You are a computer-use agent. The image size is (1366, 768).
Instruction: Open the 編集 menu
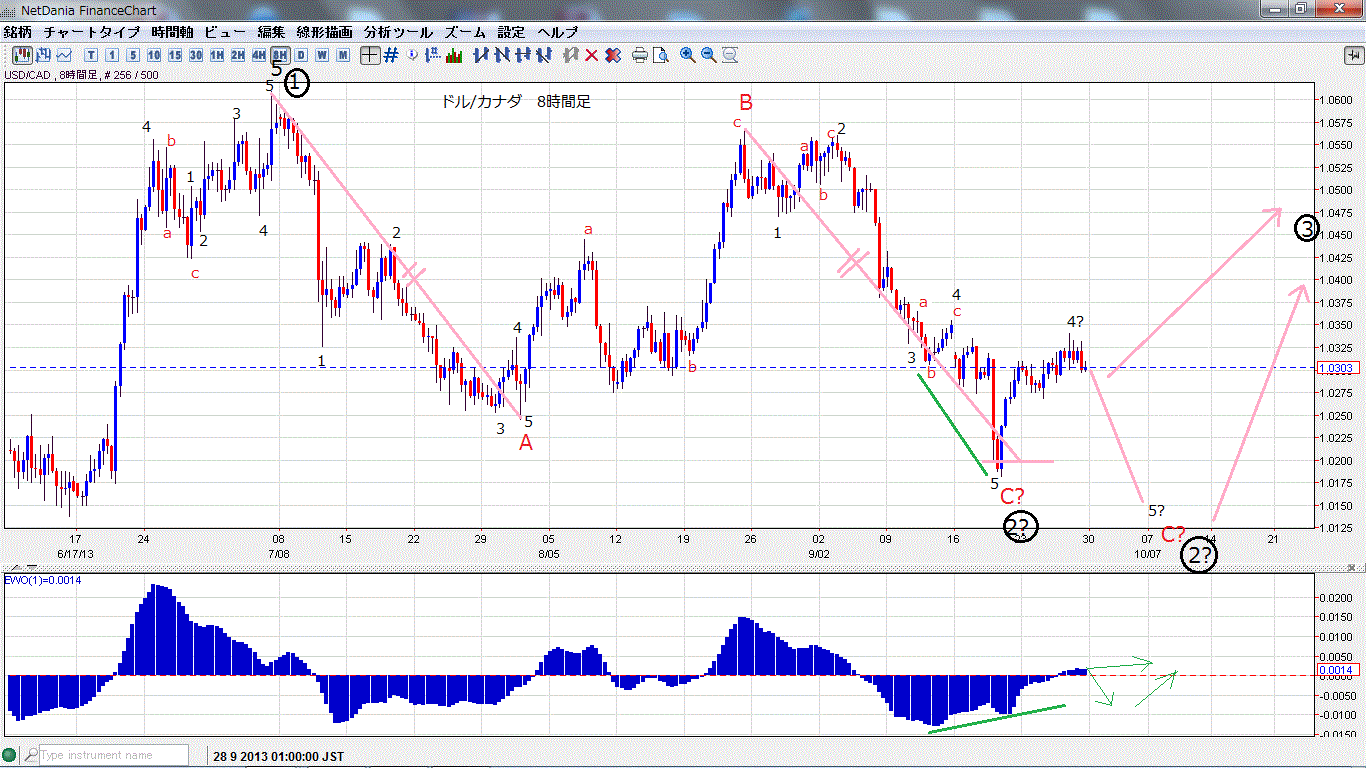tap(271, 32)
